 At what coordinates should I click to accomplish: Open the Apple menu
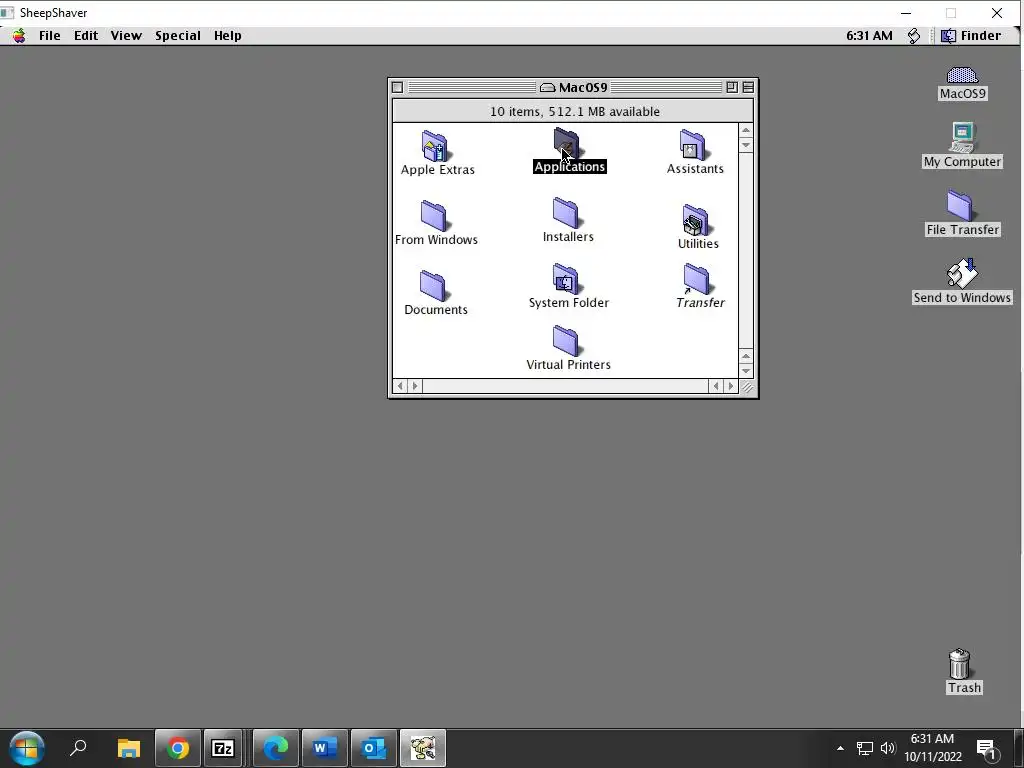click(19, 36)
